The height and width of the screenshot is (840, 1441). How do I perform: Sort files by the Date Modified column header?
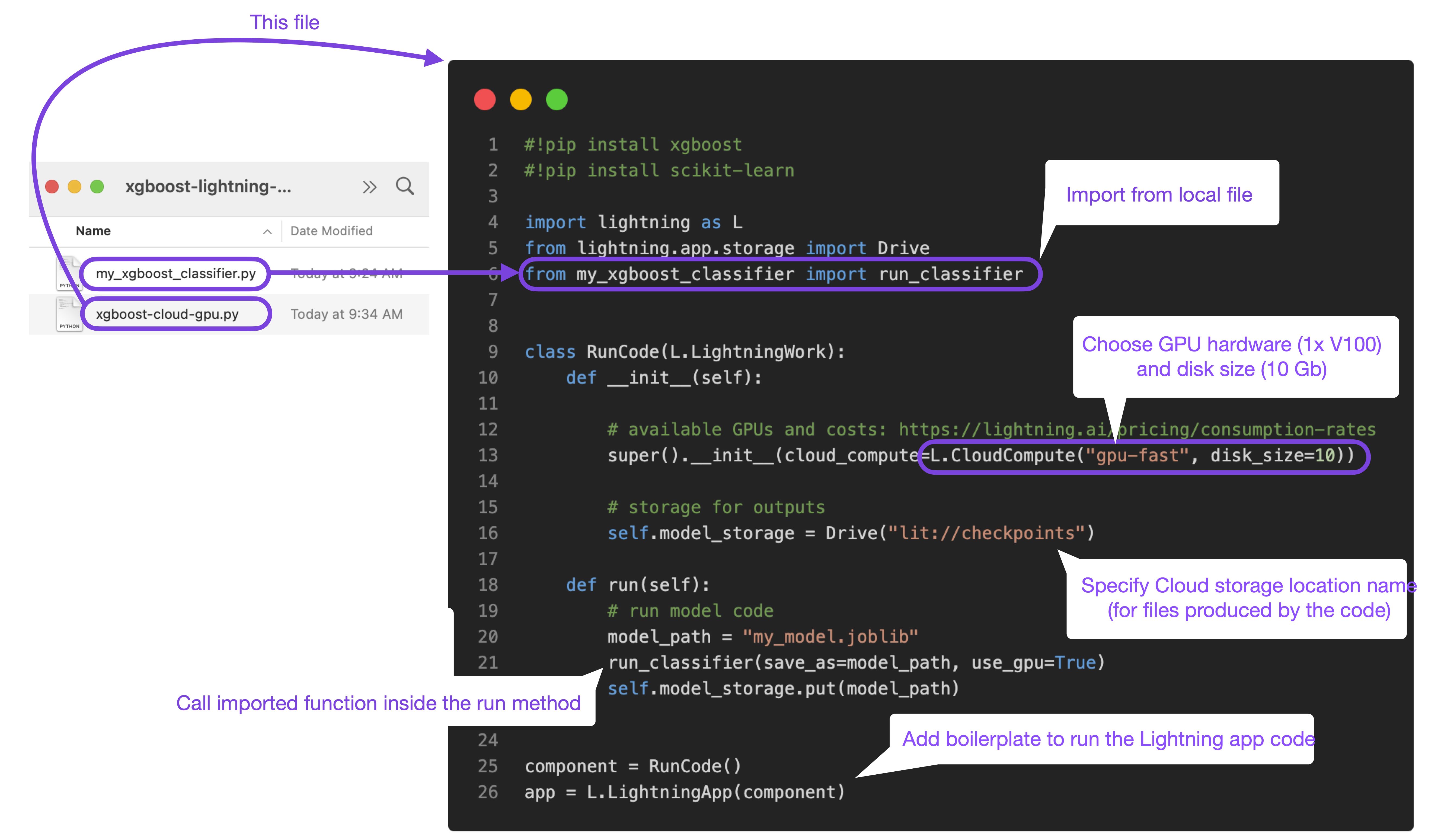[332, 231]
